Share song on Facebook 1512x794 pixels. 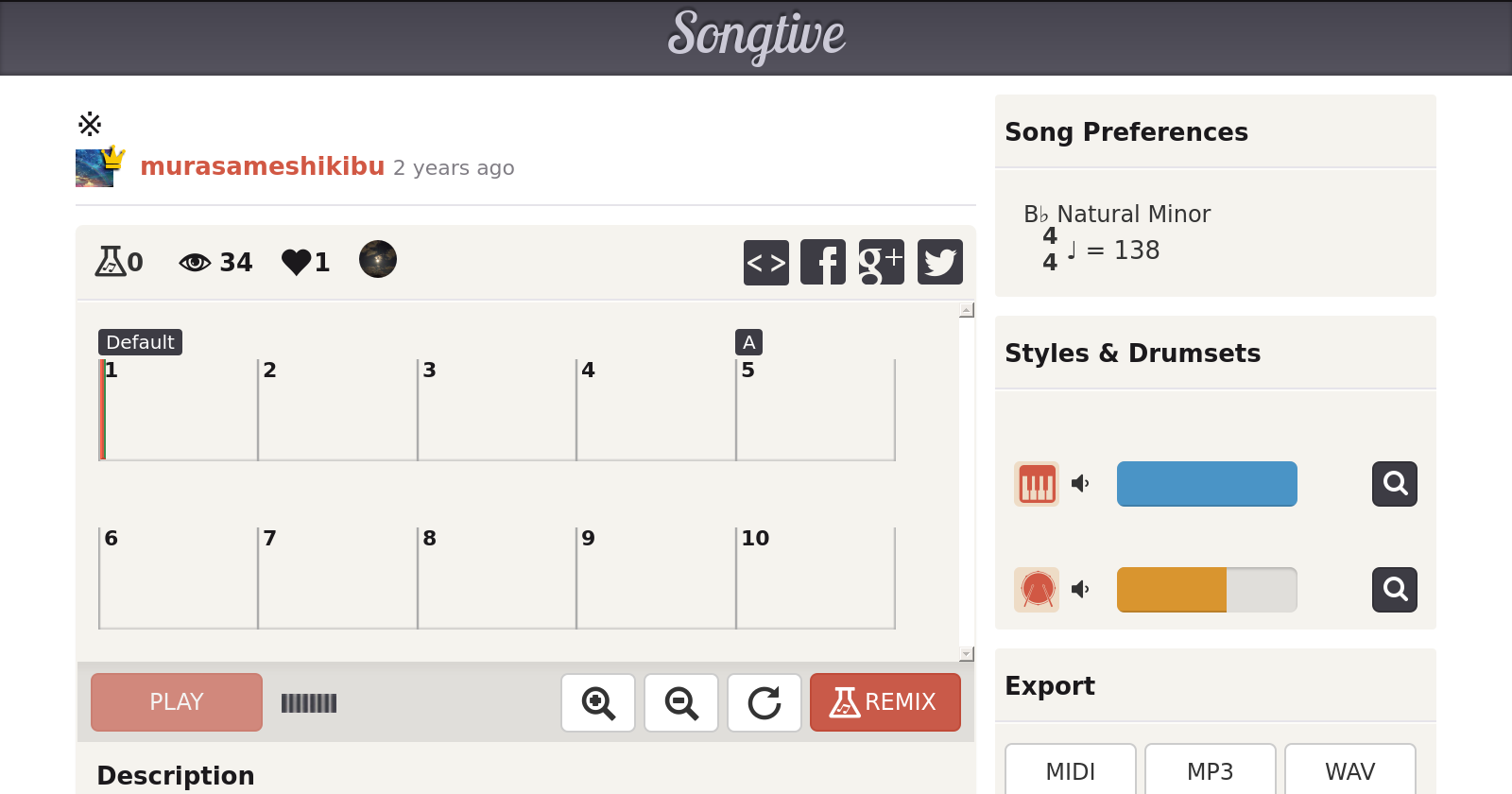pos(823,262)
